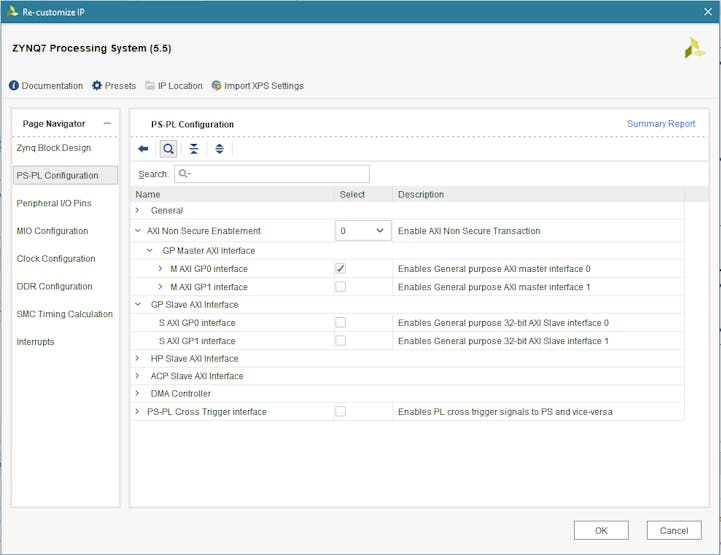This screenshot has width=721, height=555.
Task: Open AXI Non Secure Enablement value dropdown
Action: click(x=363, y=230)
